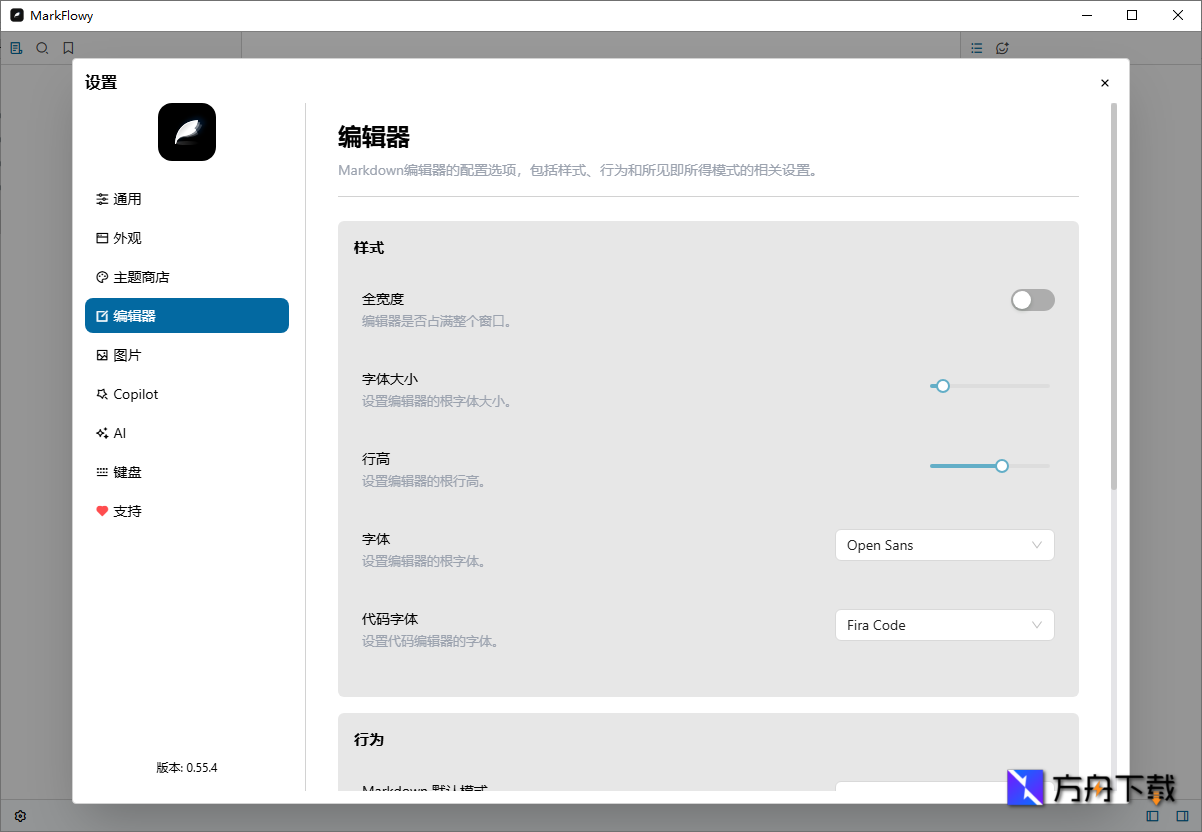Click the settings gear in the status bar

pos(20,816)
